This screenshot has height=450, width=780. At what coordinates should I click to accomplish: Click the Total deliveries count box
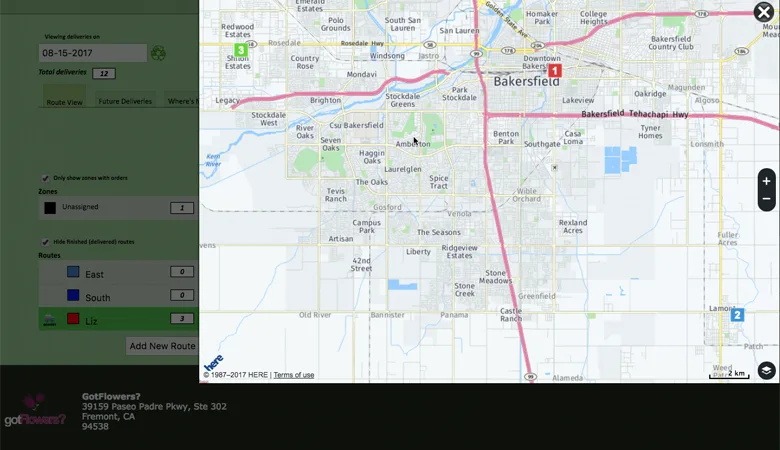click(104, 74)
